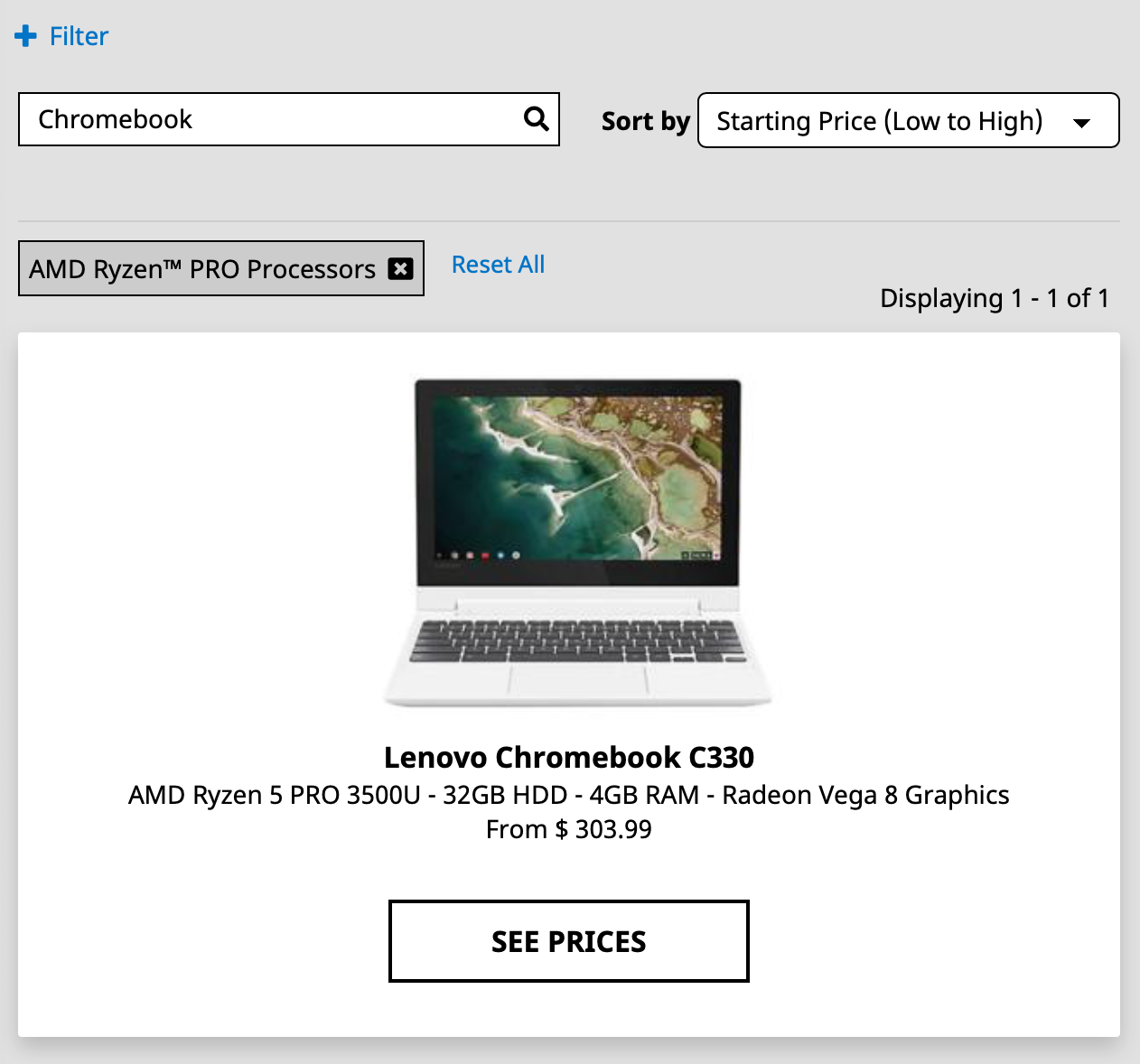Open the Filter options via Filter text
1140x1064 pixels.
point(79,36)
